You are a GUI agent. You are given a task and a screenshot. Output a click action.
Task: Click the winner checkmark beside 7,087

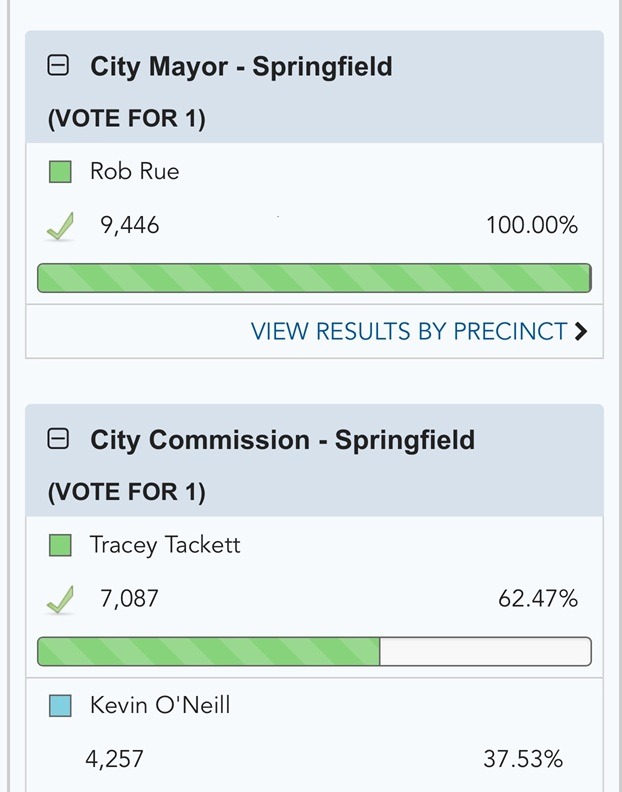(x=61, y=601)
